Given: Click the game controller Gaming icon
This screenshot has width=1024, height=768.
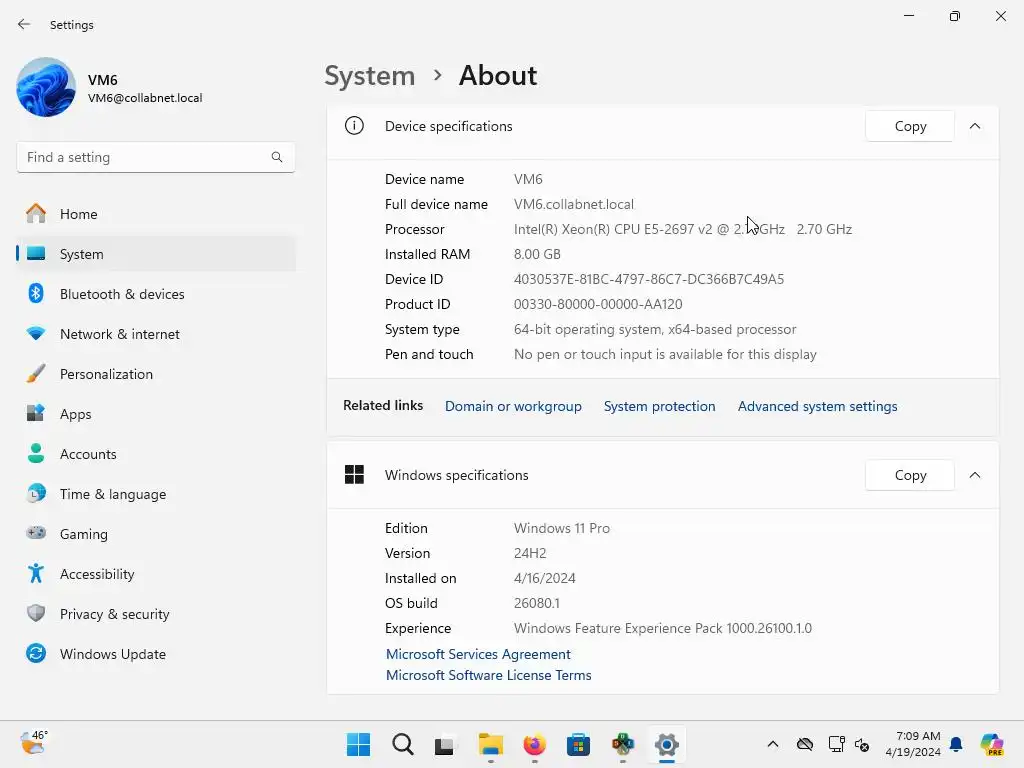Looking at the screenshot, I should pyautogui.click(x=36, y=533).
